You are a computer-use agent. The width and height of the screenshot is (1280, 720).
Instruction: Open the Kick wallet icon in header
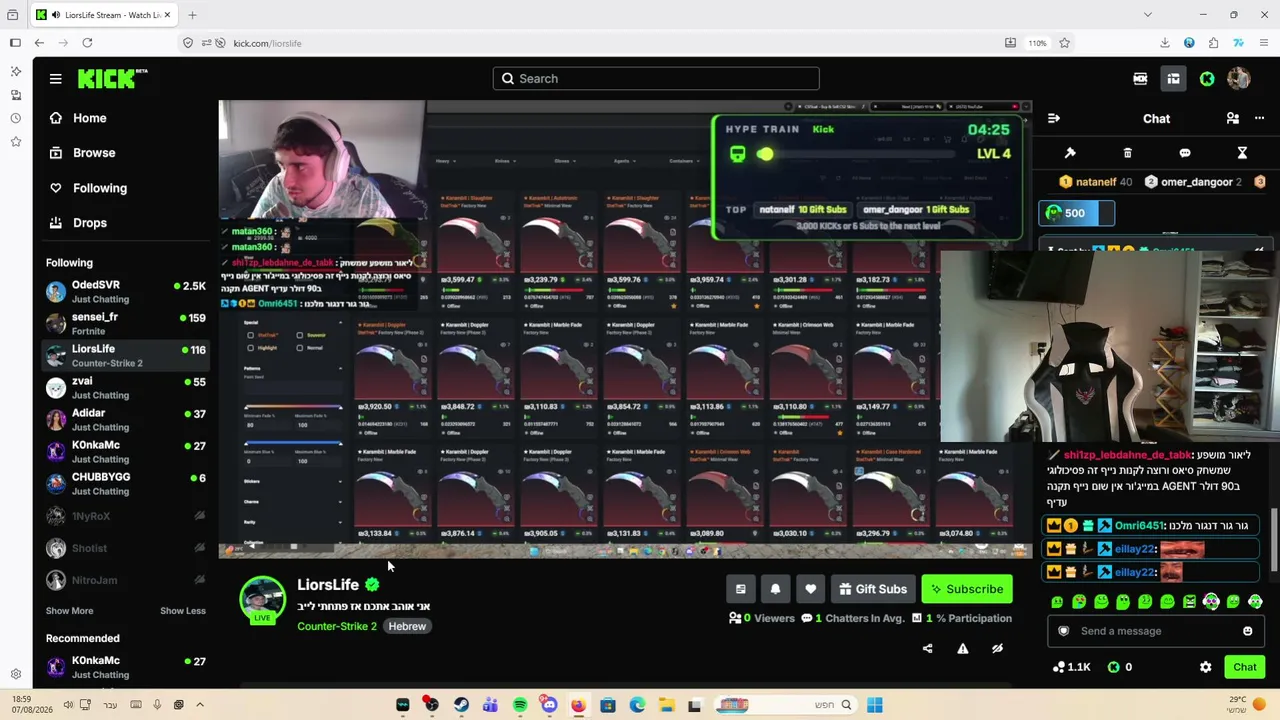(x=1140, y=78)
